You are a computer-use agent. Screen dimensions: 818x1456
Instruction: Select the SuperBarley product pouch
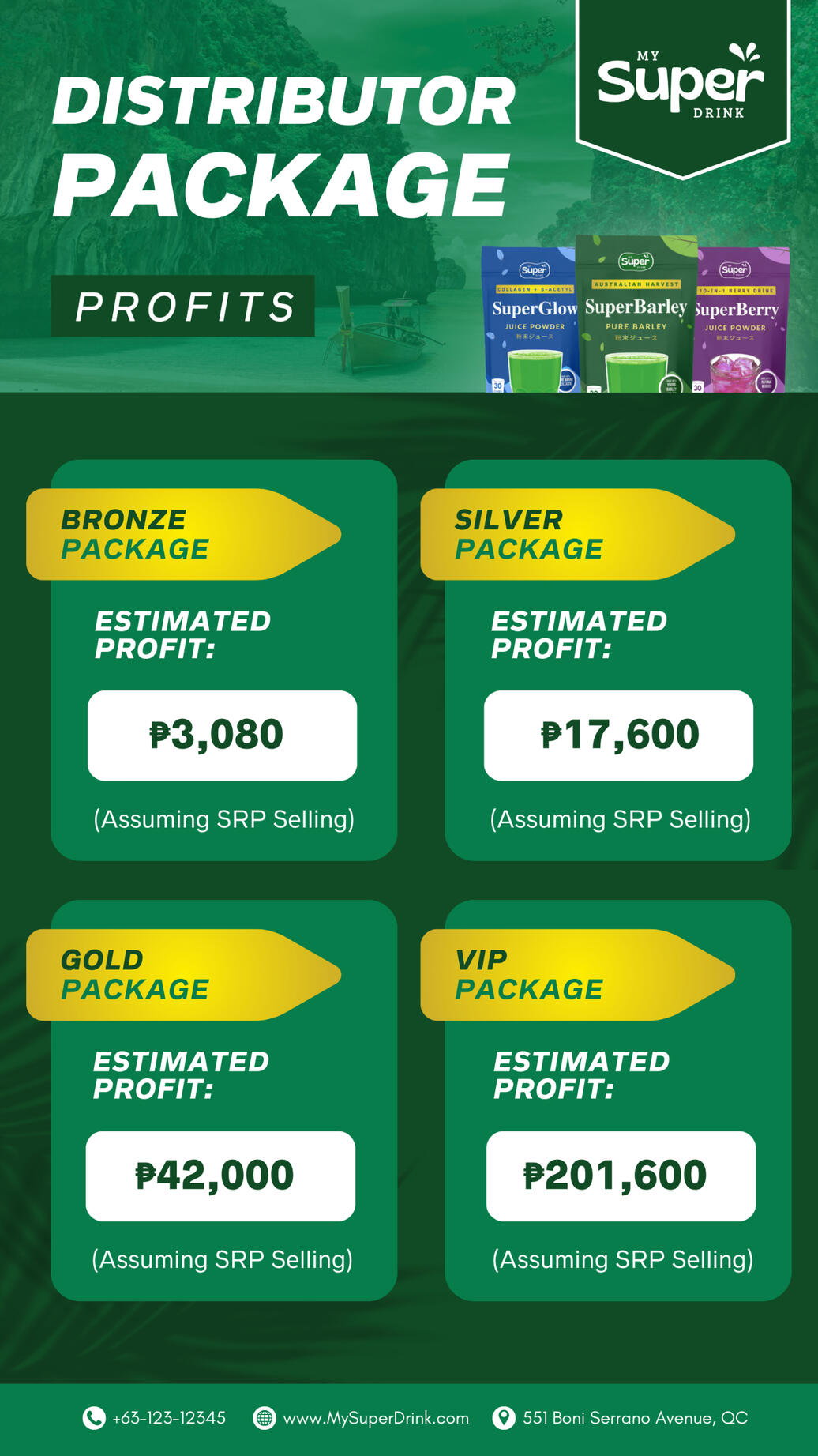[x=636, y=314]
